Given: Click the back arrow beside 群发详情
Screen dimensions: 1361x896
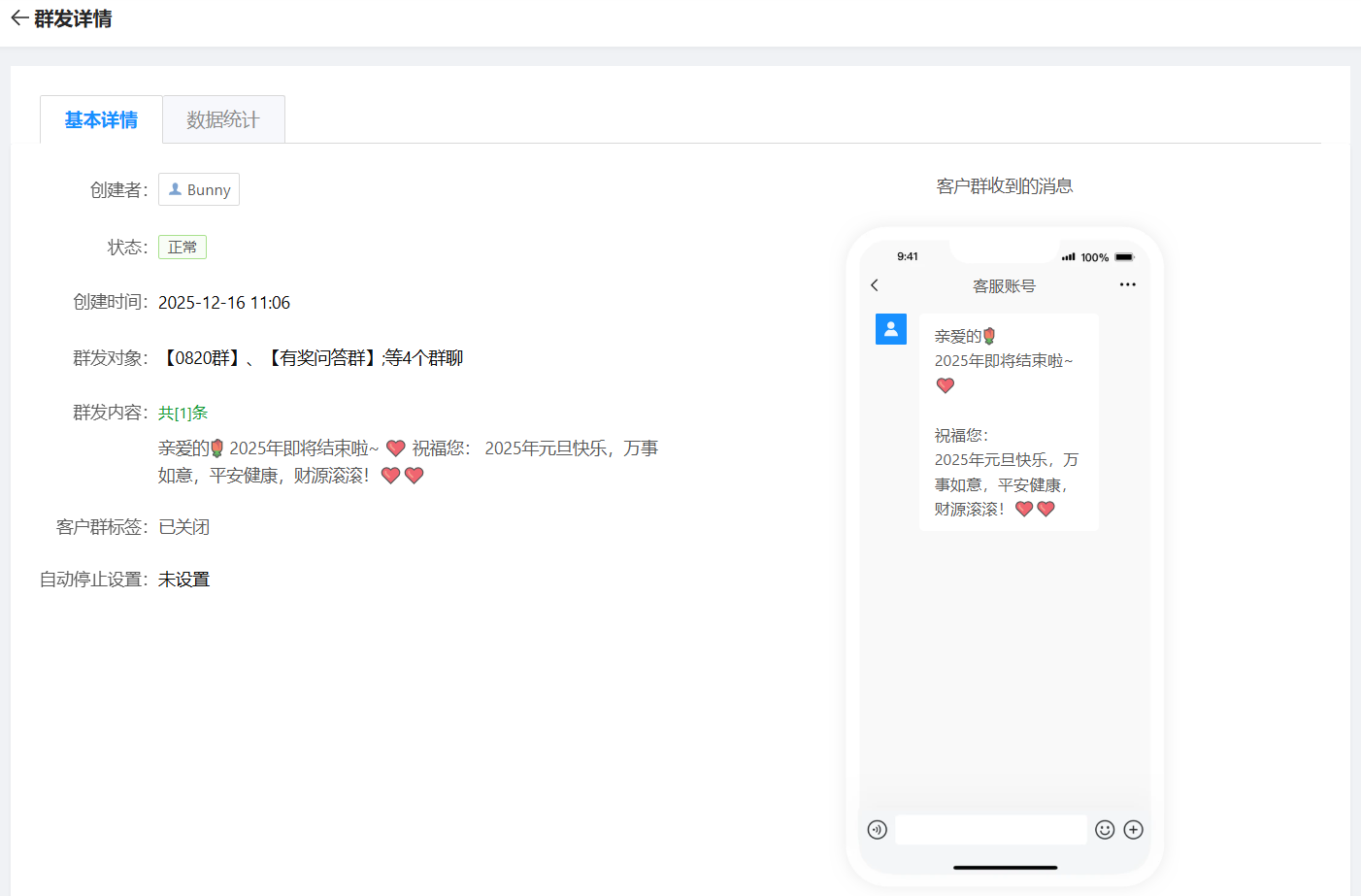Looking at the screenshot, I should [18, 18].
